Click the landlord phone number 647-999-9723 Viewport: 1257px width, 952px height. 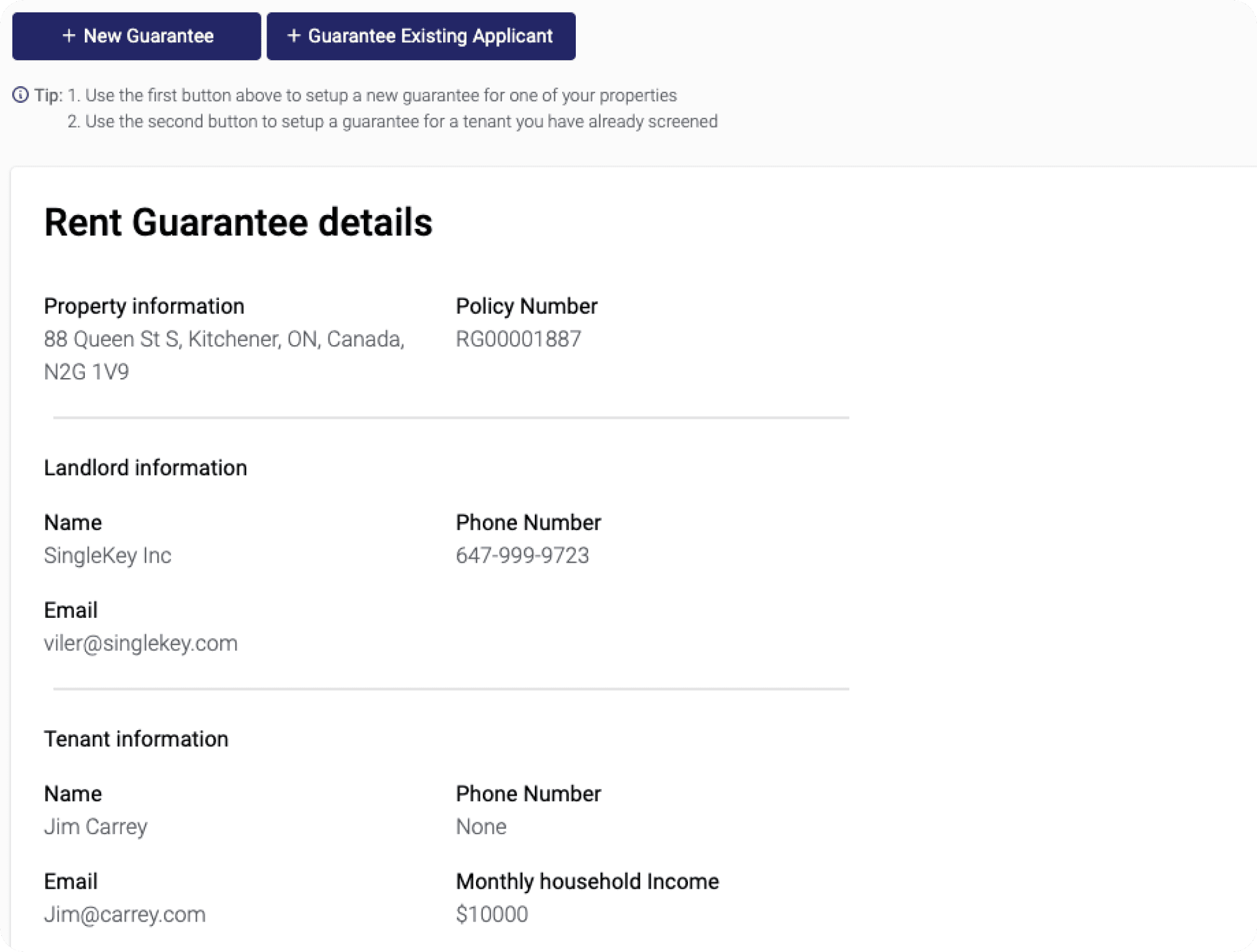tap(522, 555)
